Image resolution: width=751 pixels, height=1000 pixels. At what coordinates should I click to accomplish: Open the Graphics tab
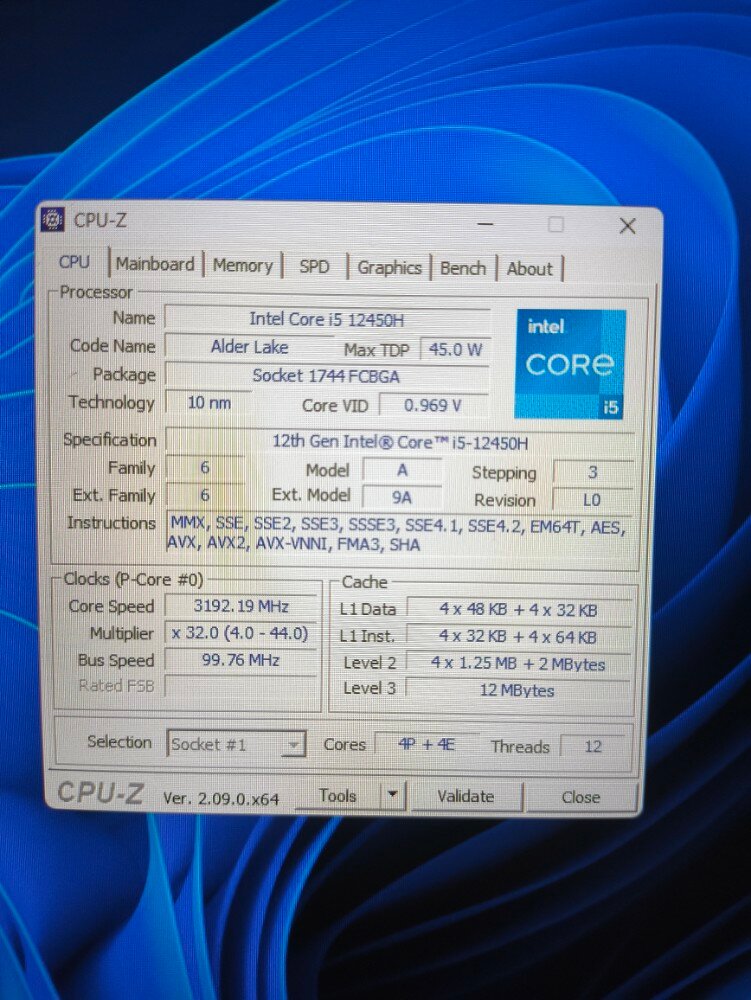tap(389, 268)
